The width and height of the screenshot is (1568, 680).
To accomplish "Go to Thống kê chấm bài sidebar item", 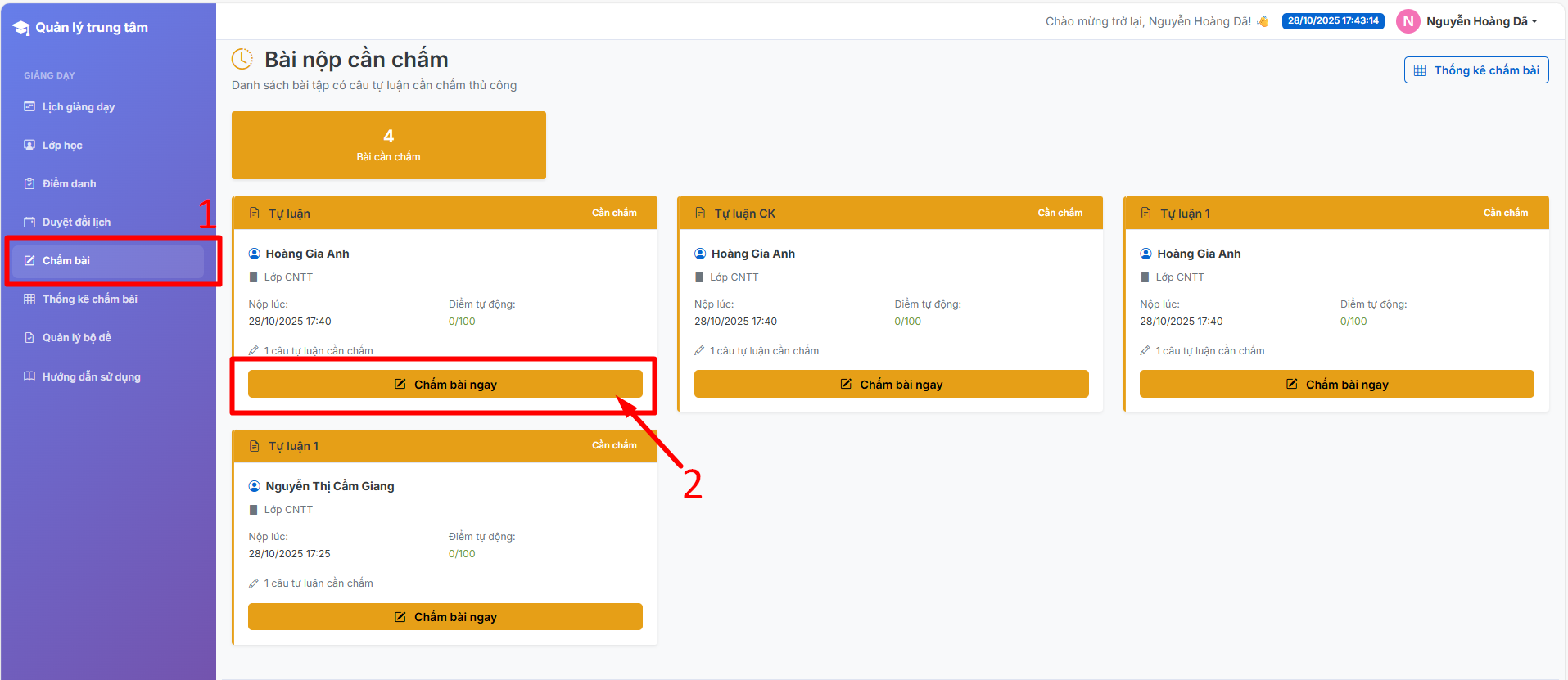I will (89, 299).
